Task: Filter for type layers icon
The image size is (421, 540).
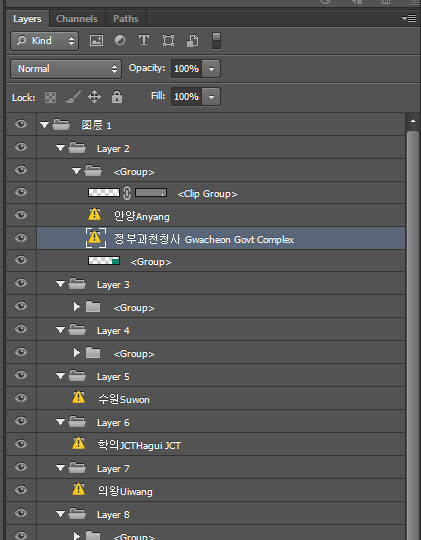Action: point(144,40)
